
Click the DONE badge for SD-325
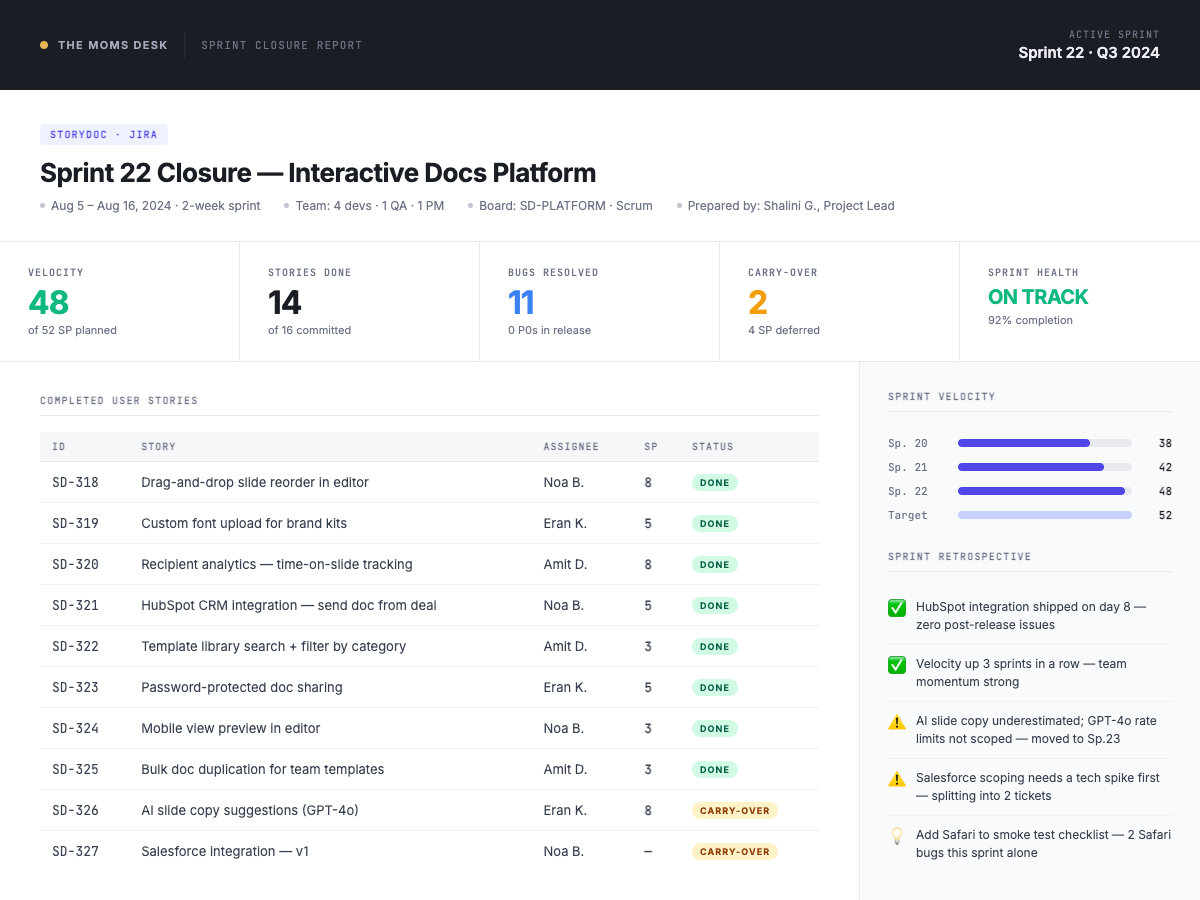(x=715, y=769)
